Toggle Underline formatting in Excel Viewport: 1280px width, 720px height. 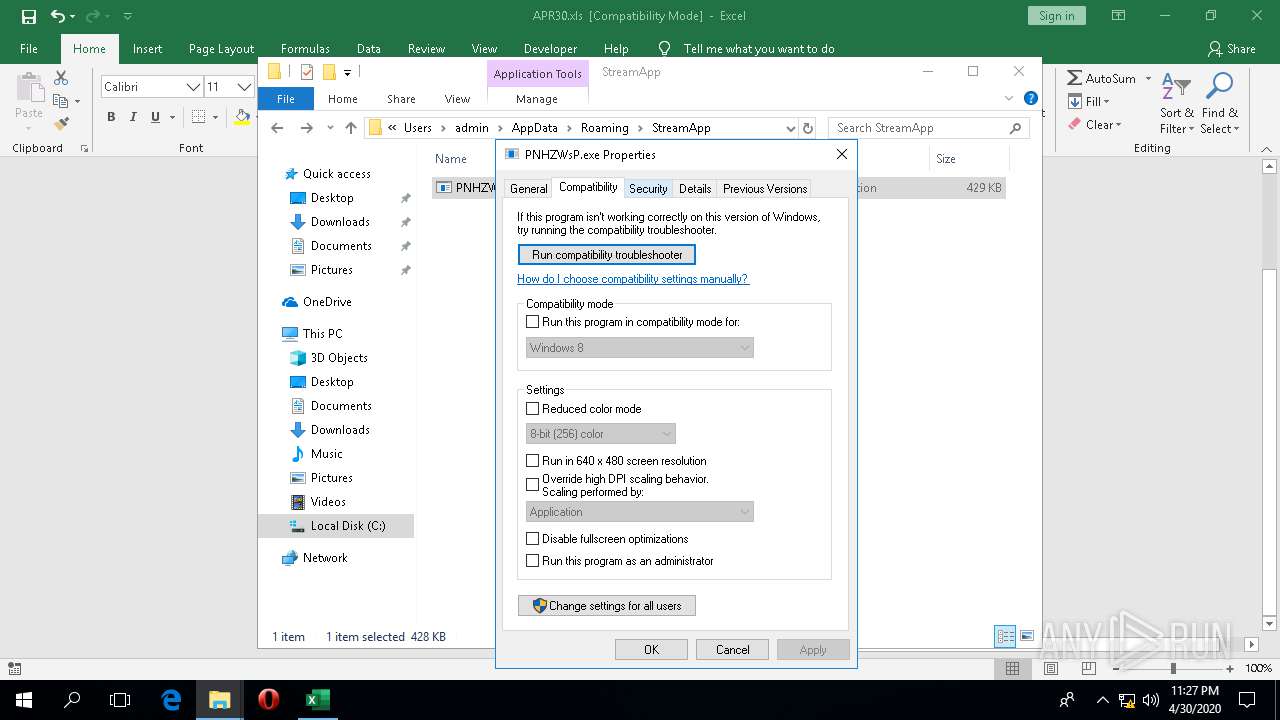155,117
